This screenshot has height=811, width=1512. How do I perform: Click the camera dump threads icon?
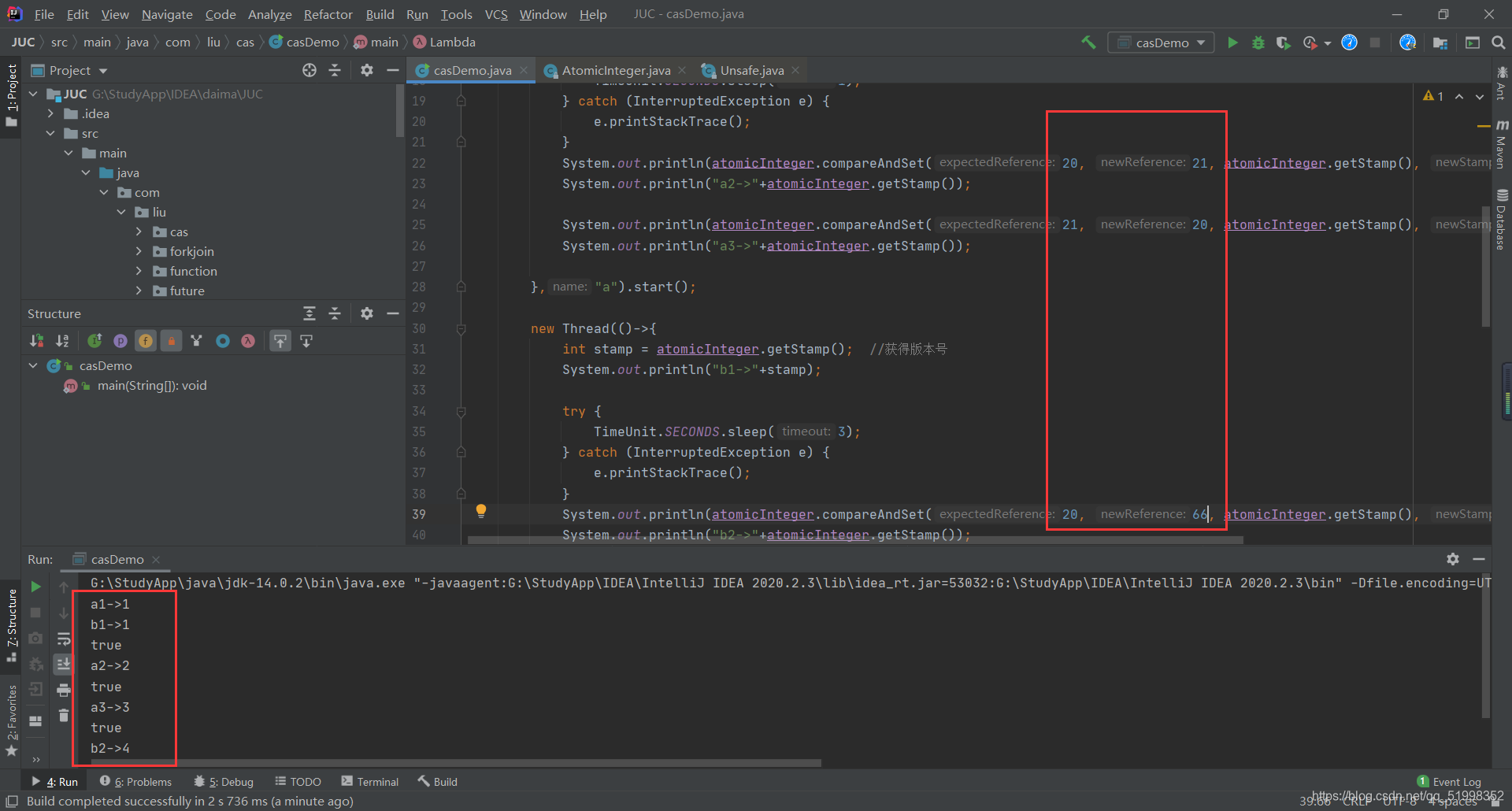pos(35,639)
